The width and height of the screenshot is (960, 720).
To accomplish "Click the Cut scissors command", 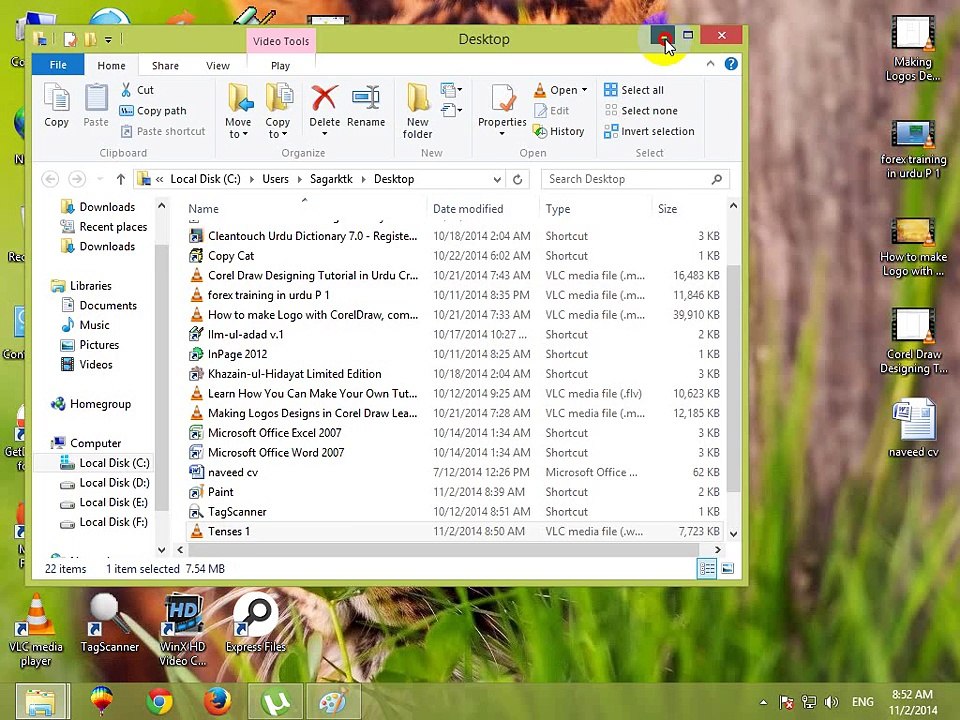I will point(137,90).
